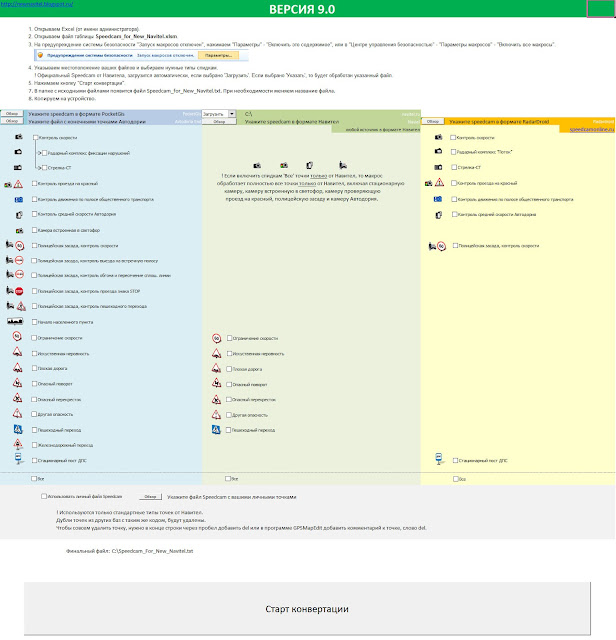Click Обзор button for personal Speedcam file
This screenshot has height=640, width=616.
(150, 497)
